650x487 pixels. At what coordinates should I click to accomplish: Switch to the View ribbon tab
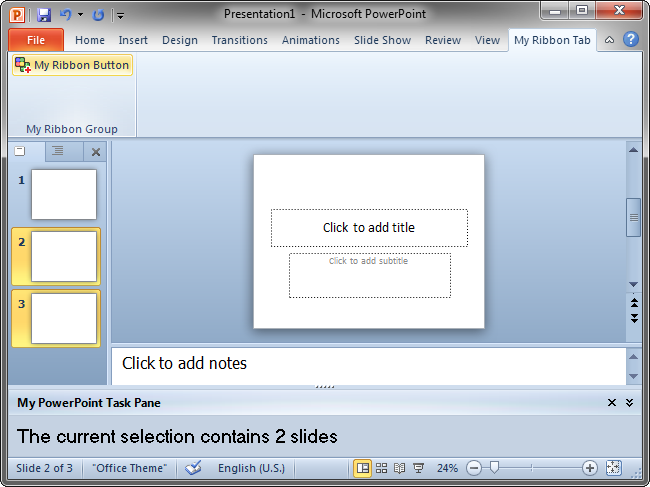[487, 40]
